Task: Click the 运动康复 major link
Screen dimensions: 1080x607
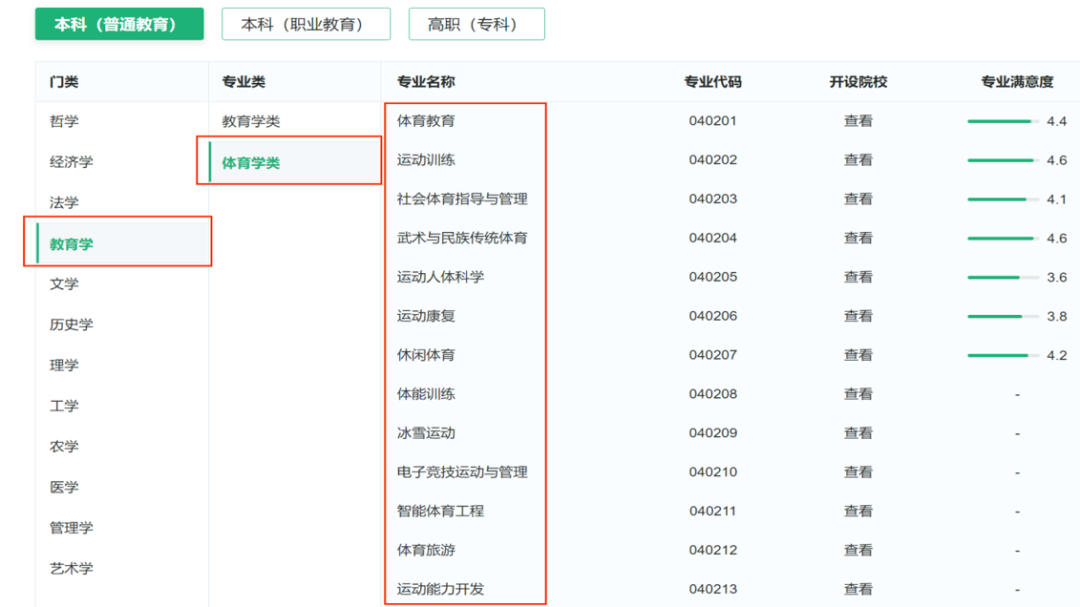Action: point(426,316)
